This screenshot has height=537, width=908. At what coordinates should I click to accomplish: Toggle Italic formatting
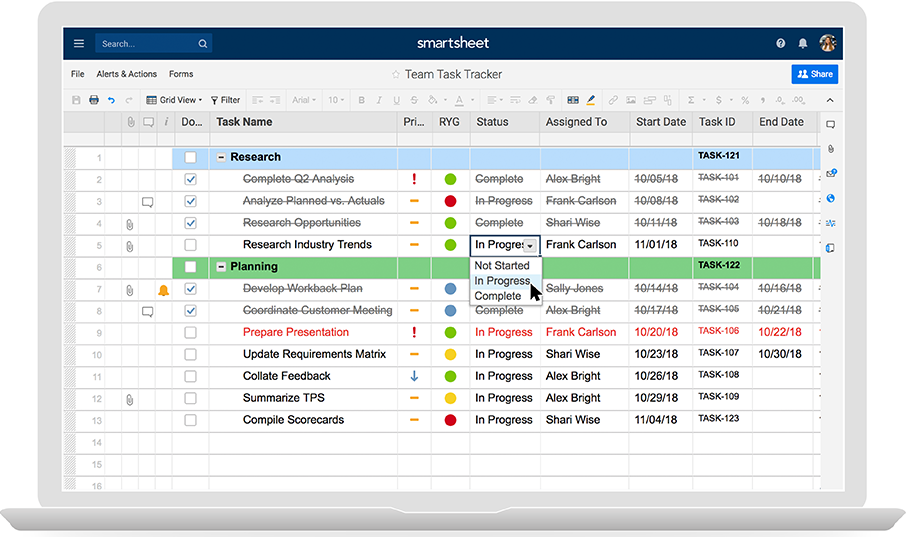coord(379,100)
